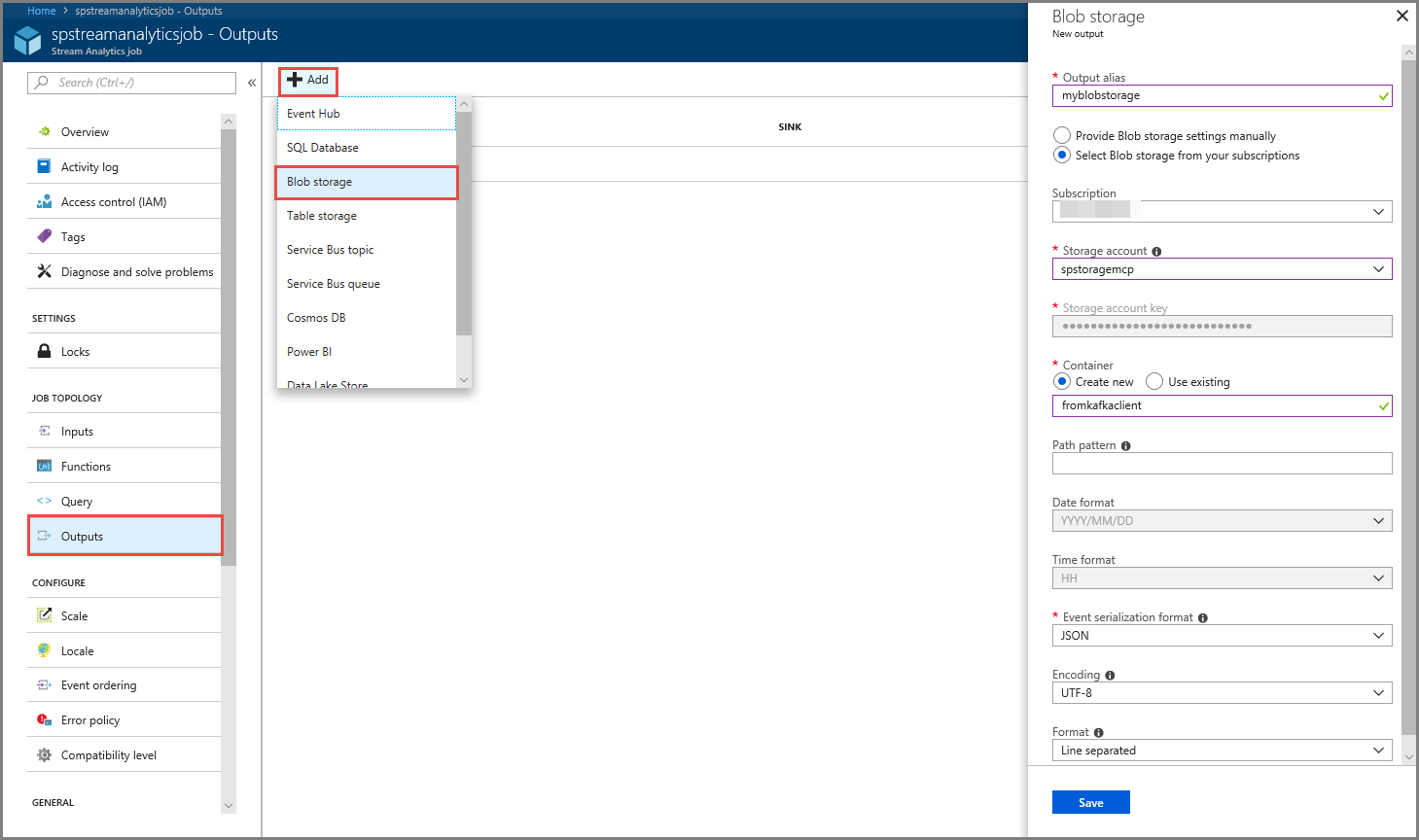
Task: Expand the Storage account dropdown
Action: click(1378, 268)
